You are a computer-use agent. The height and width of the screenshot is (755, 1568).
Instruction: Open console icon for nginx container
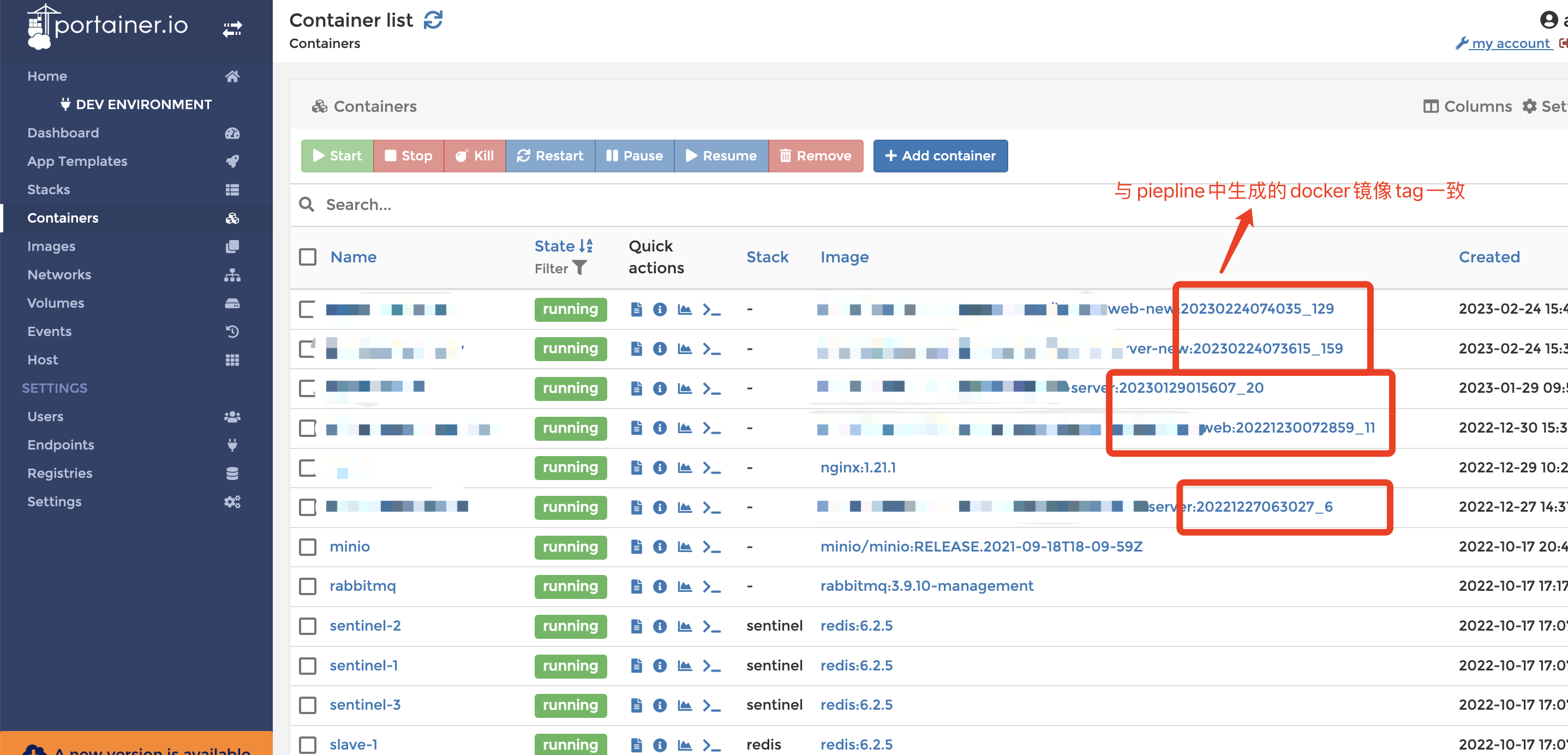(x=711, y=468)
